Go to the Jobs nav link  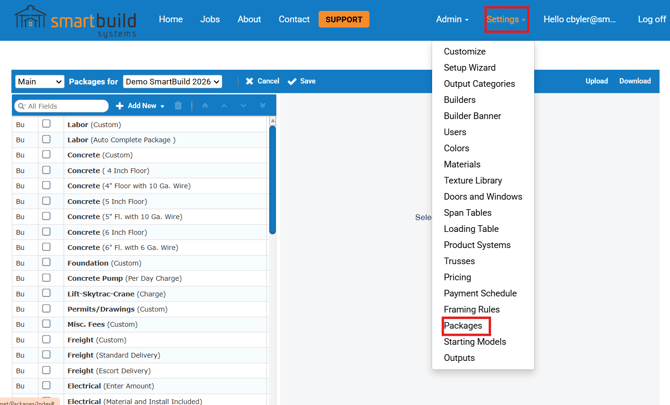tap(210, 19)
